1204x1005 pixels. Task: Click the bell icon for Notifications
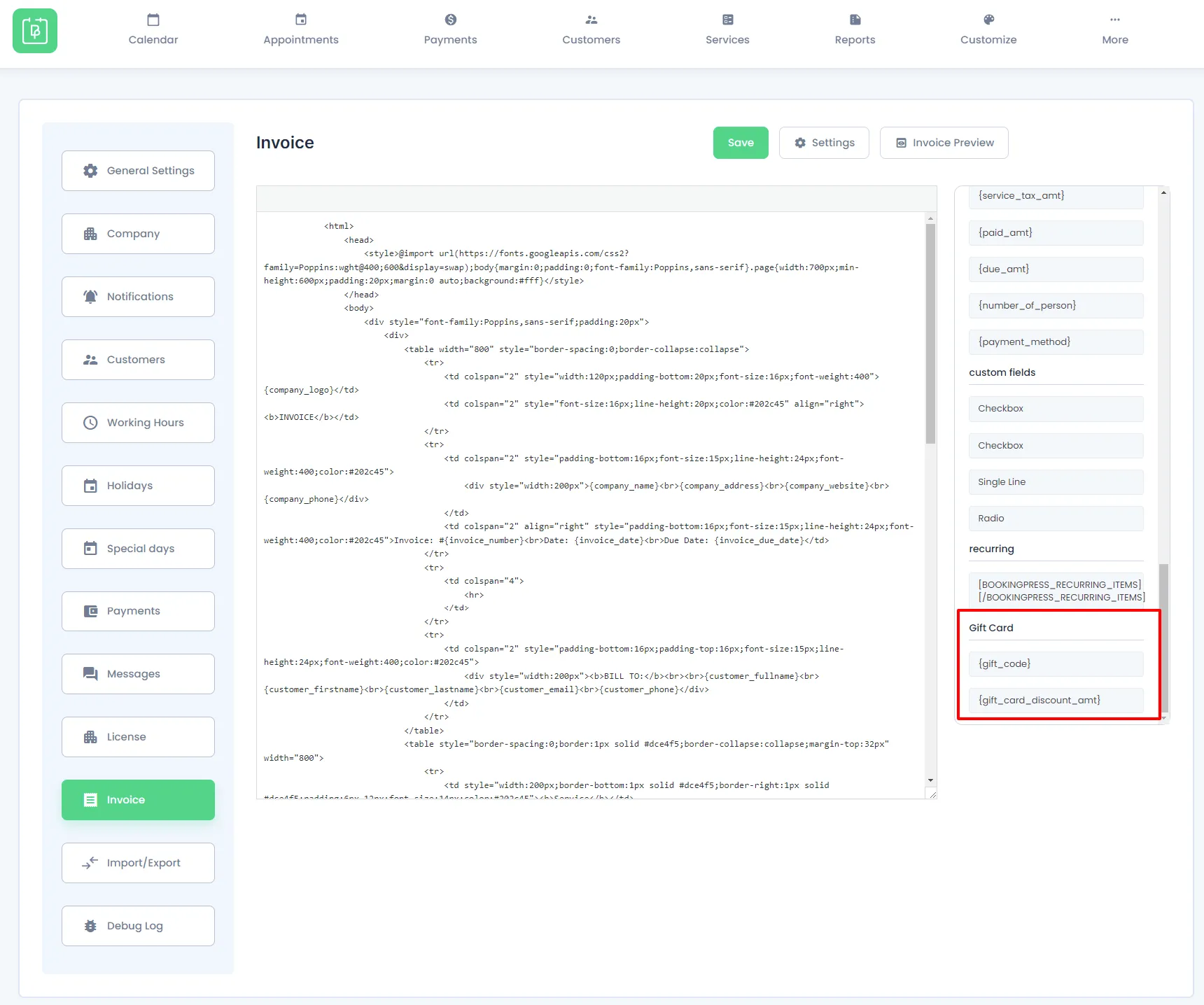click(x=90, y=297)
